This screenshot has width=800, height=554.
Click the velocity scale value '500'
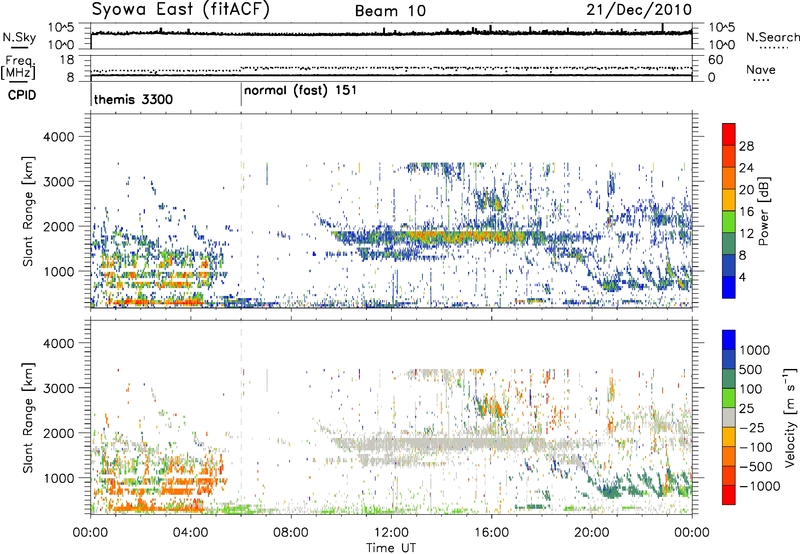coord(751,370)
